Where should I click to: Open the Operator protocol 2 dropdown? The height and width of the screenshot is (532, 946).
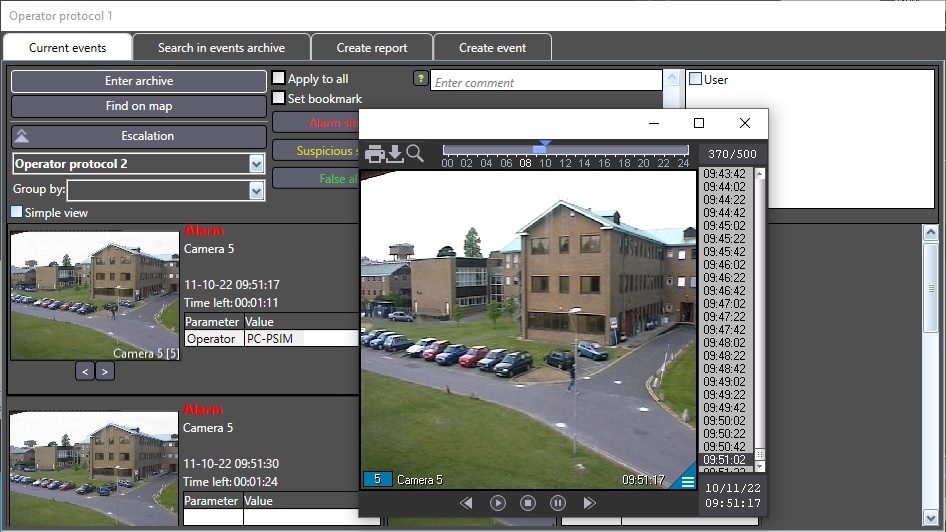click(256, 164)
